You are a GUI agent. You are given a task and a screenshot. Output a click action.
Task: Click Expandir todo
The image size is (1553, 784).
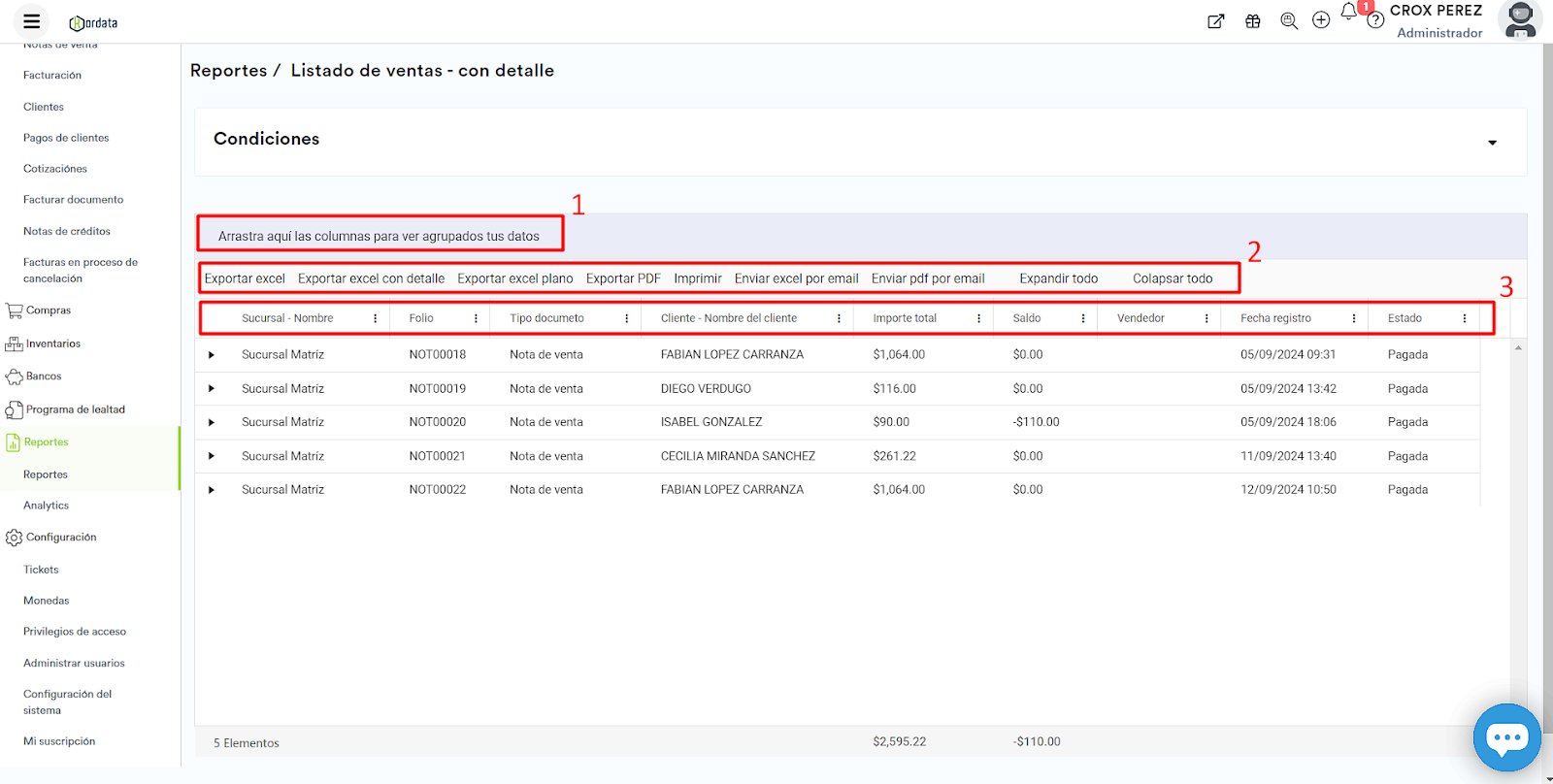(x=1058, y=278)
